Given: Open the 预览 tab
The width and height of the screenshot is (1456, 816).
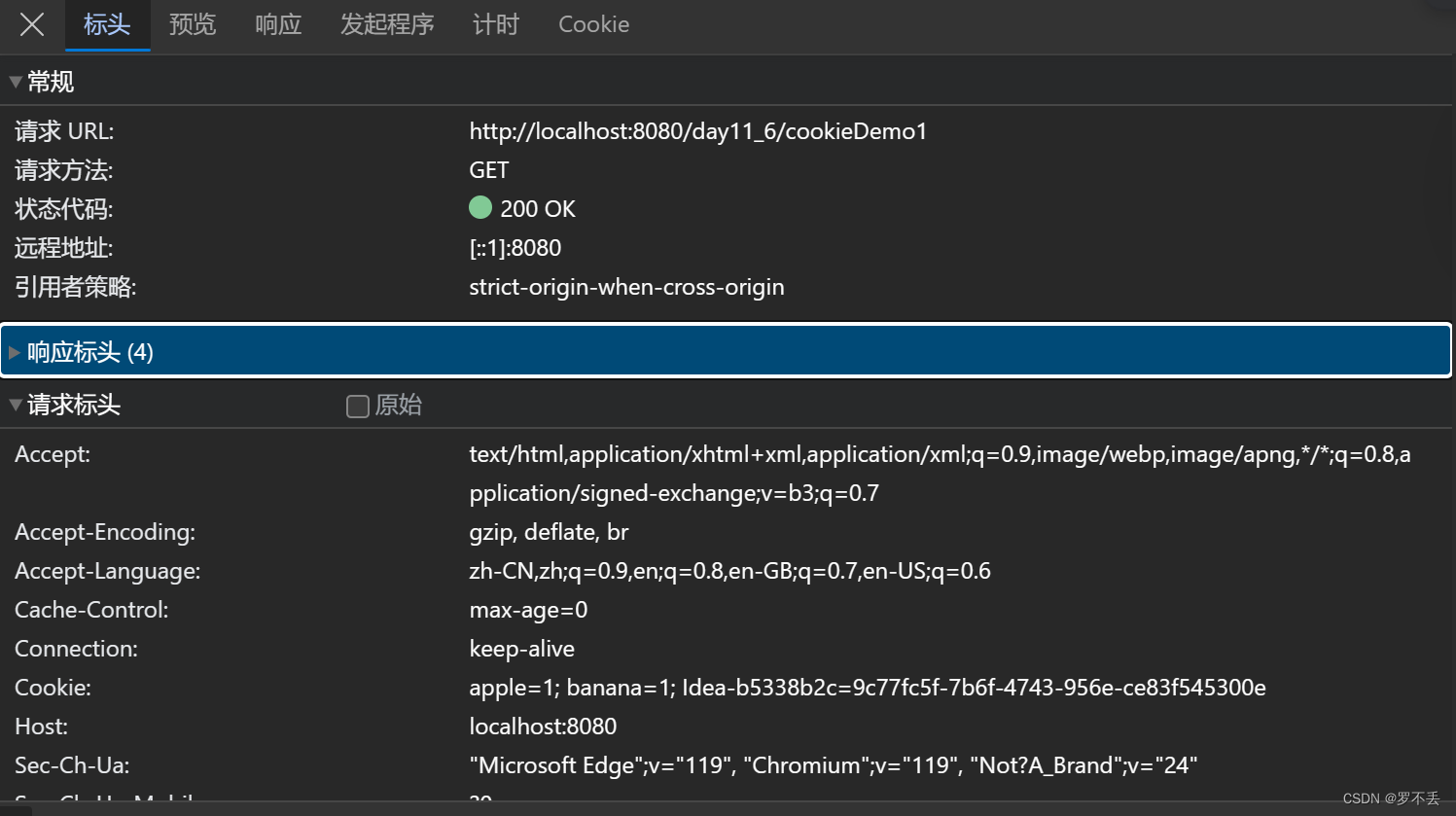Looking at the screenshot, I should click(193, 24).
